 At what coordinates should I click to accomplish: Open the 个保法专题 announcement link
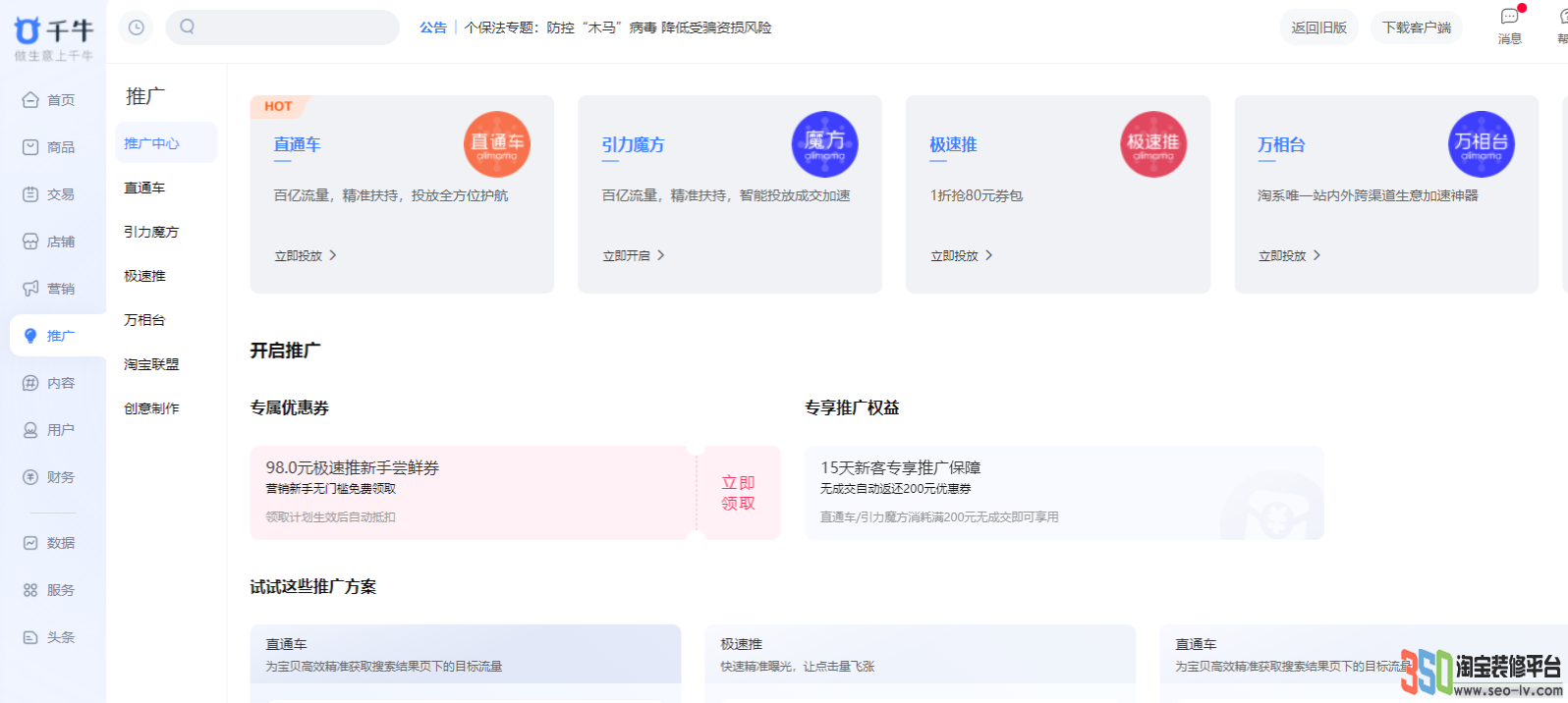pos(618,27)
